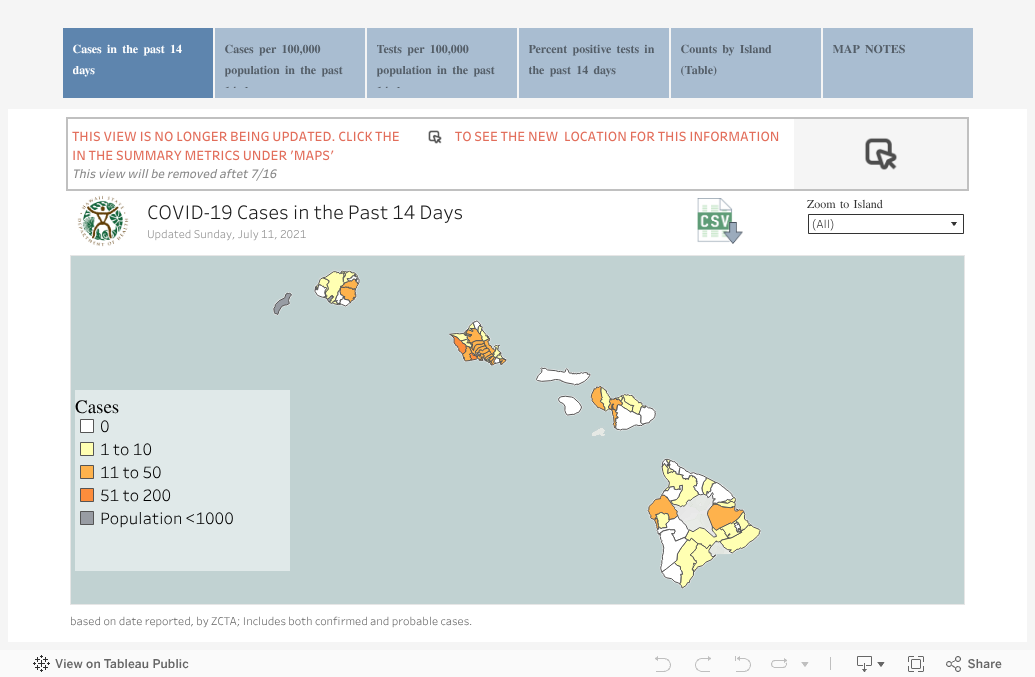The width and height of the screenshot is (1035, 677).
Task: Click the Download device icon in the toolbar
Action: [x=865, y=663]
